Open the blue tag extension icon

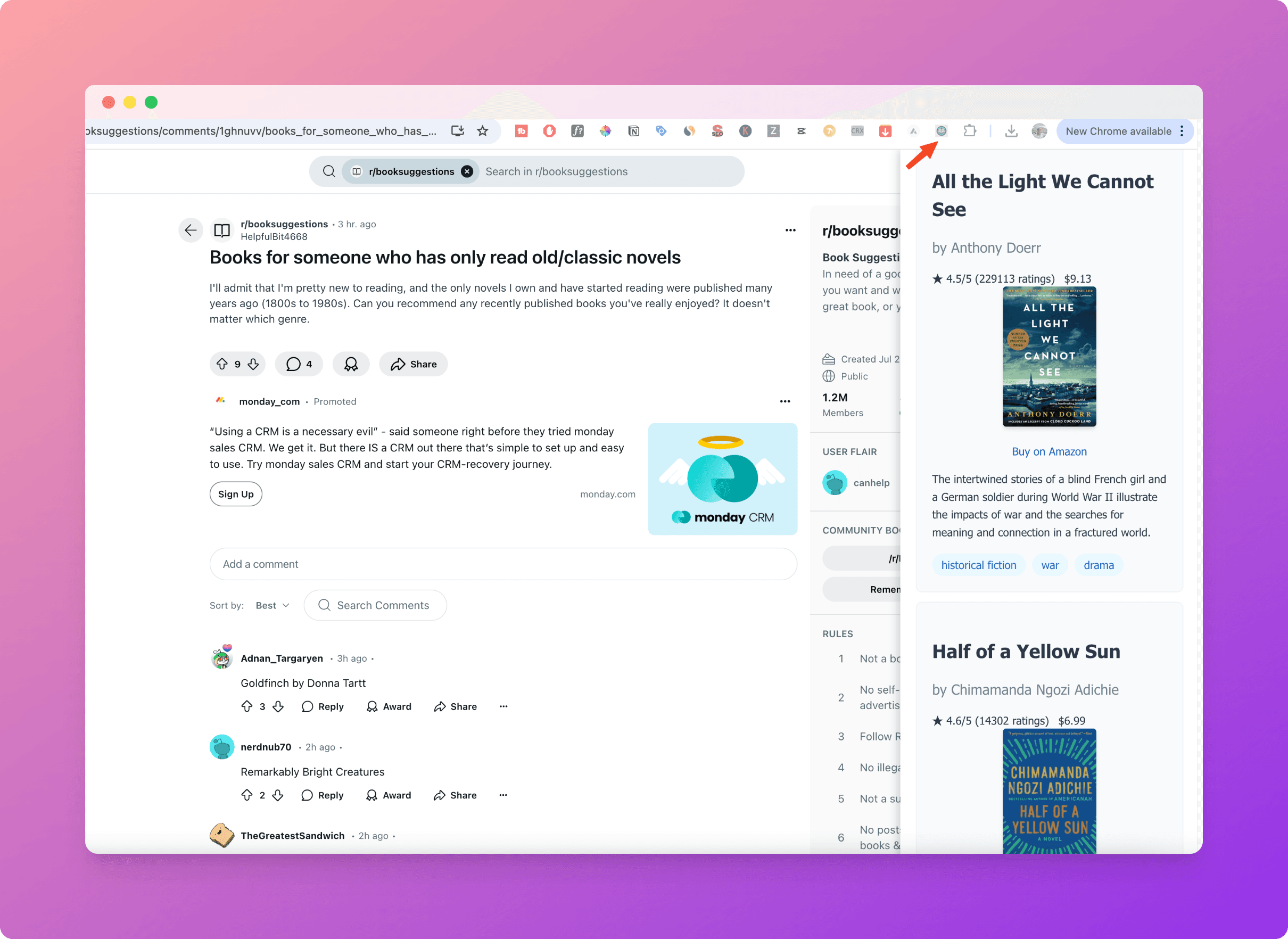pos(660,131)
